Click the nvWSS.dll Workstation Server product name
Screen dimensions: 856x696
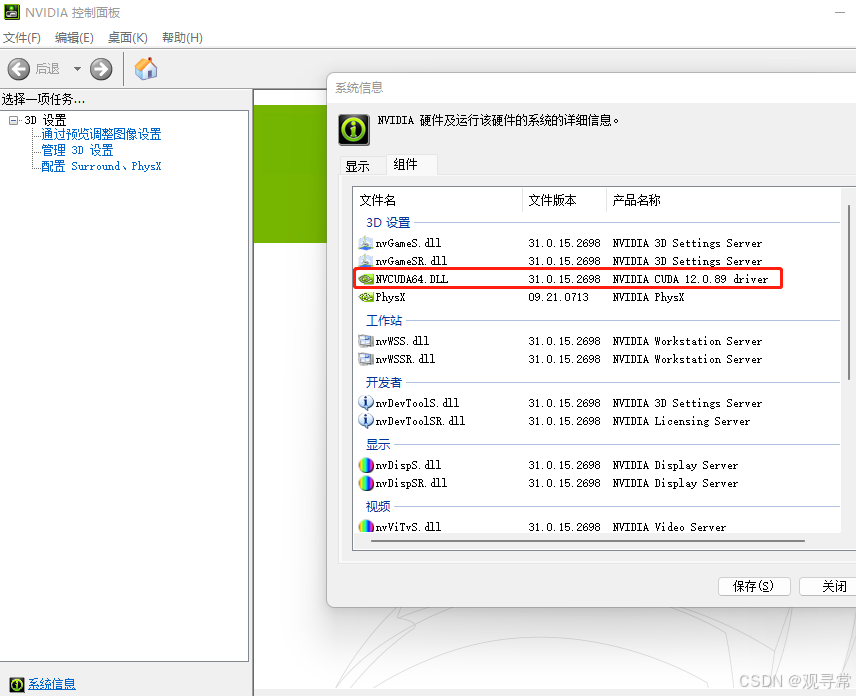687,341
